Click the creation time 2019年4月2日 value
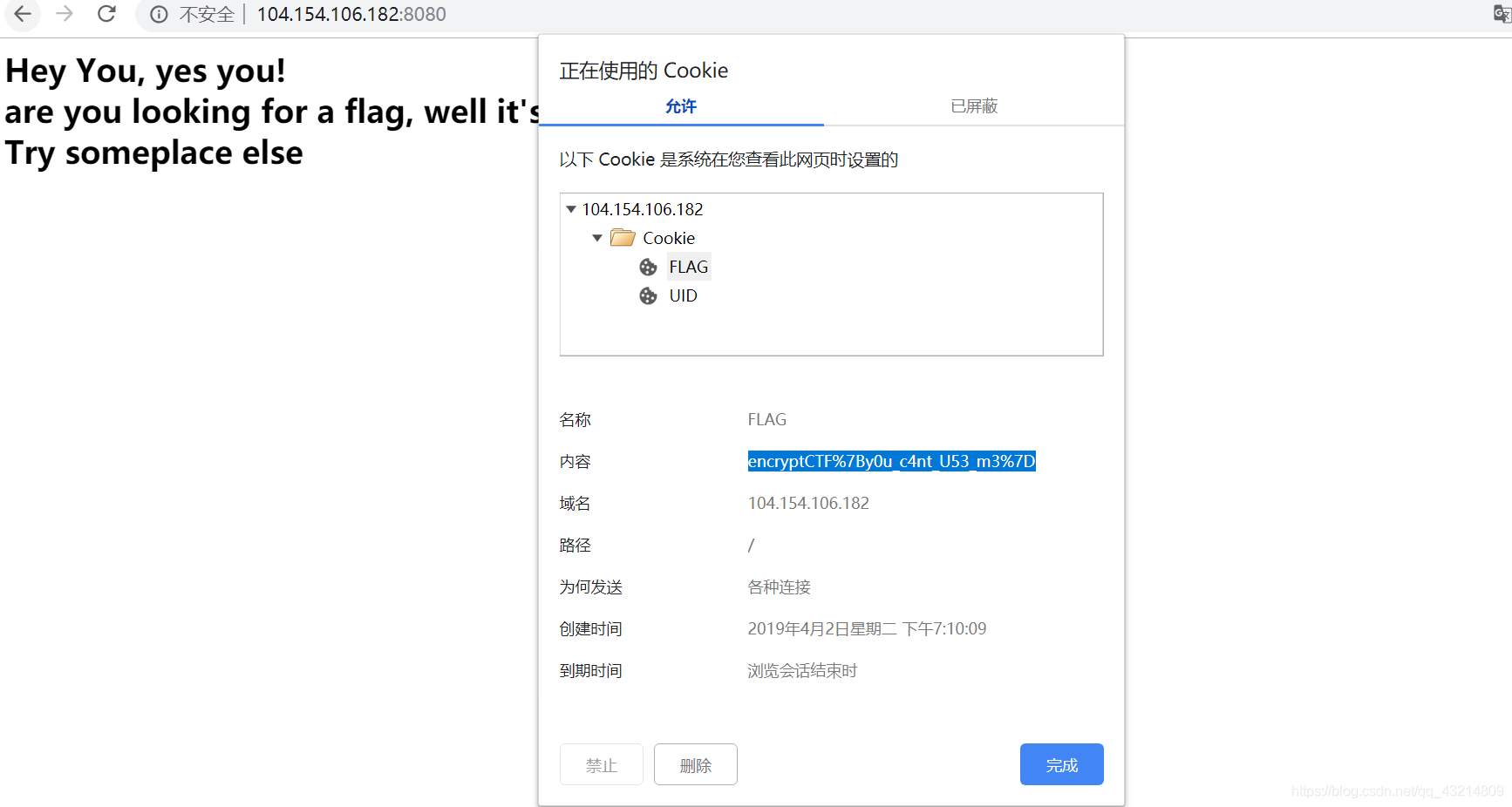The height and width of the screenshot is (807, 1512). tap(867, 628)
